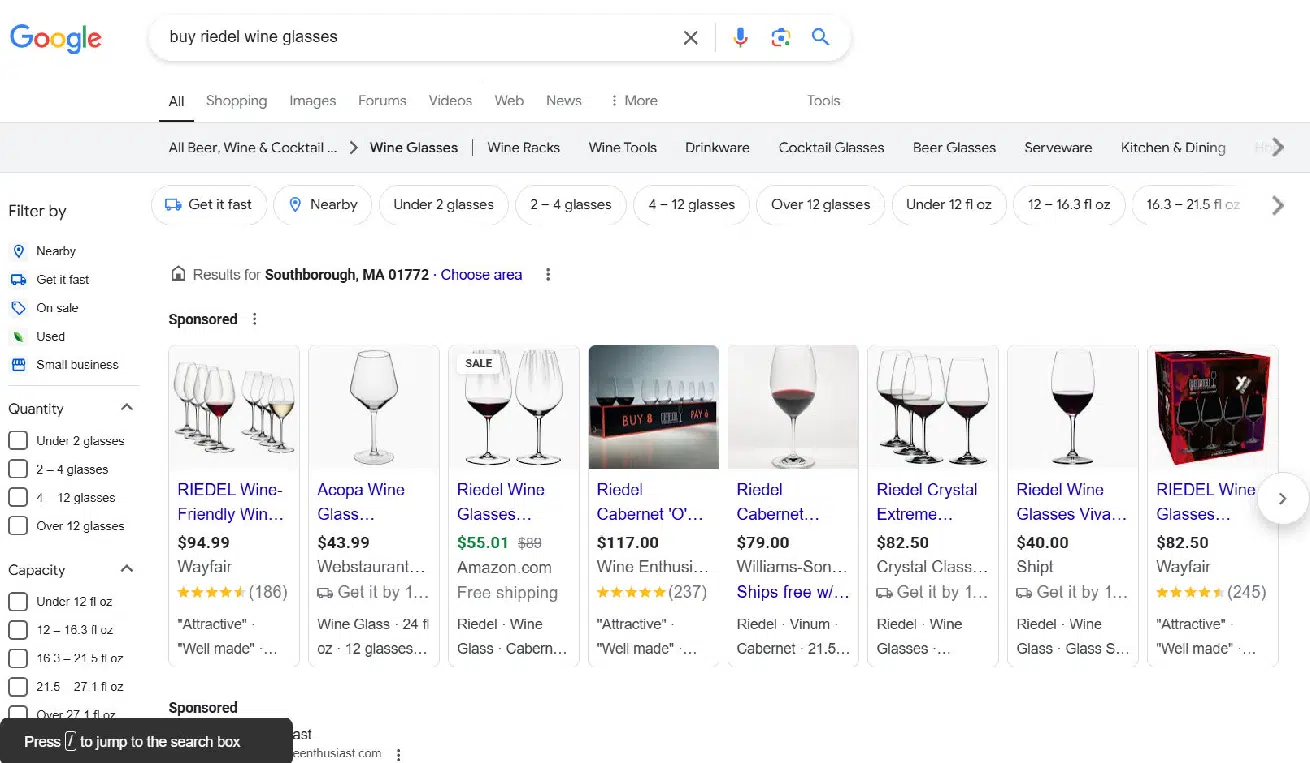Check the 16.3 – 21.5 fl oz checkbox
This screenshot has width=1310, height=763.
(x=17, y=658)
